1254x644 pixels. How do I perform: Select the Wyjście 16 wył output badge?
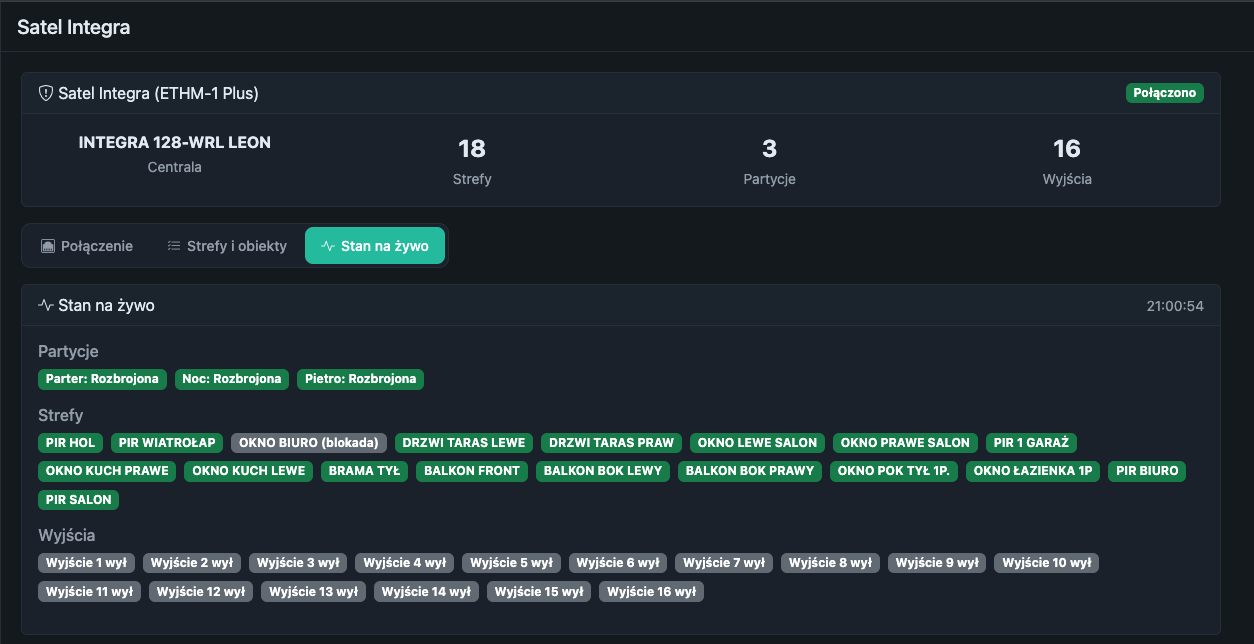pyautogui.click(x=651, y=591)
